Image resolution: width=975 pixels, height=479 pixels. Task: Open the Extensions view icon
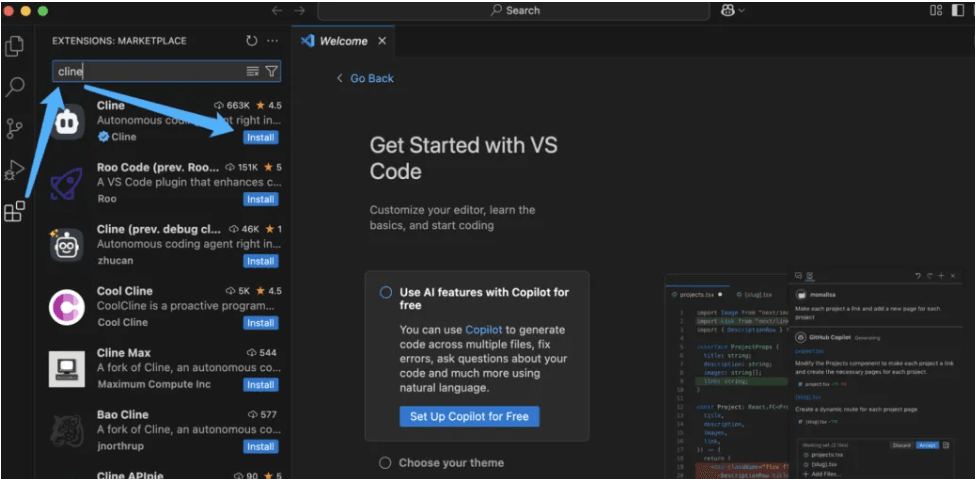point(14,212)
